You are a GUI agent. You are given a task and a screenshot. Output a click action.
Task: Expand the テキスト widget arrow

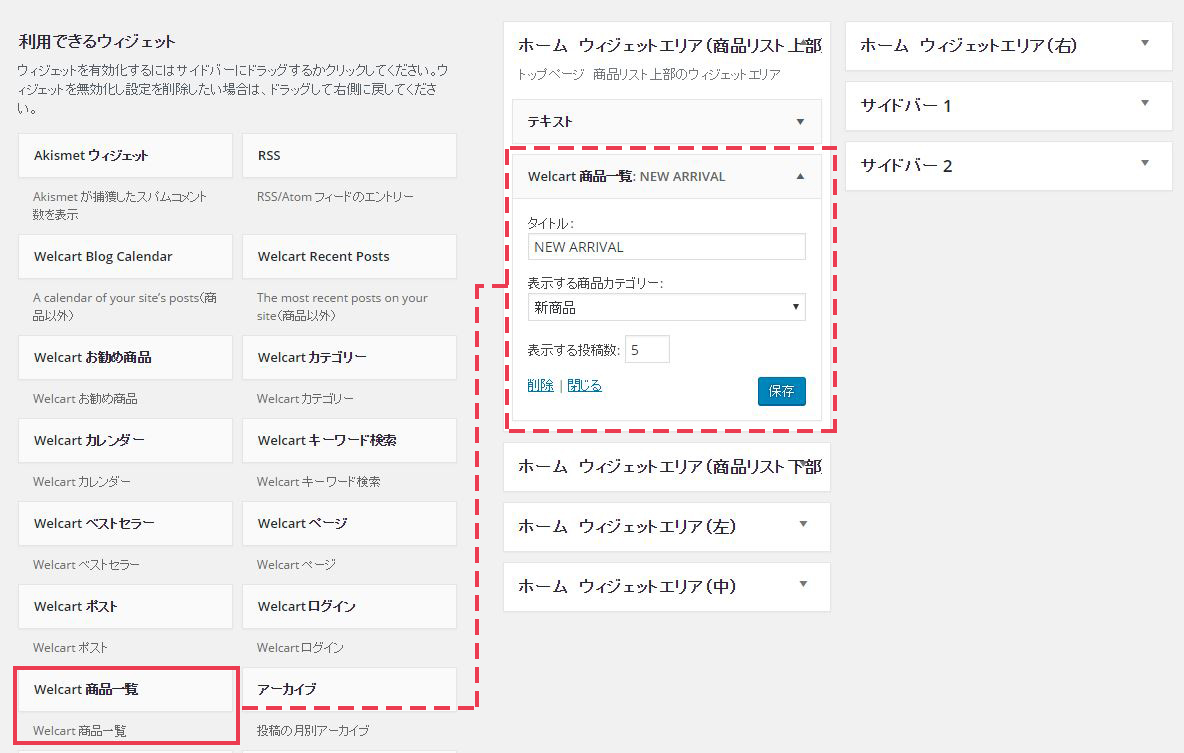tap(800, 122)
